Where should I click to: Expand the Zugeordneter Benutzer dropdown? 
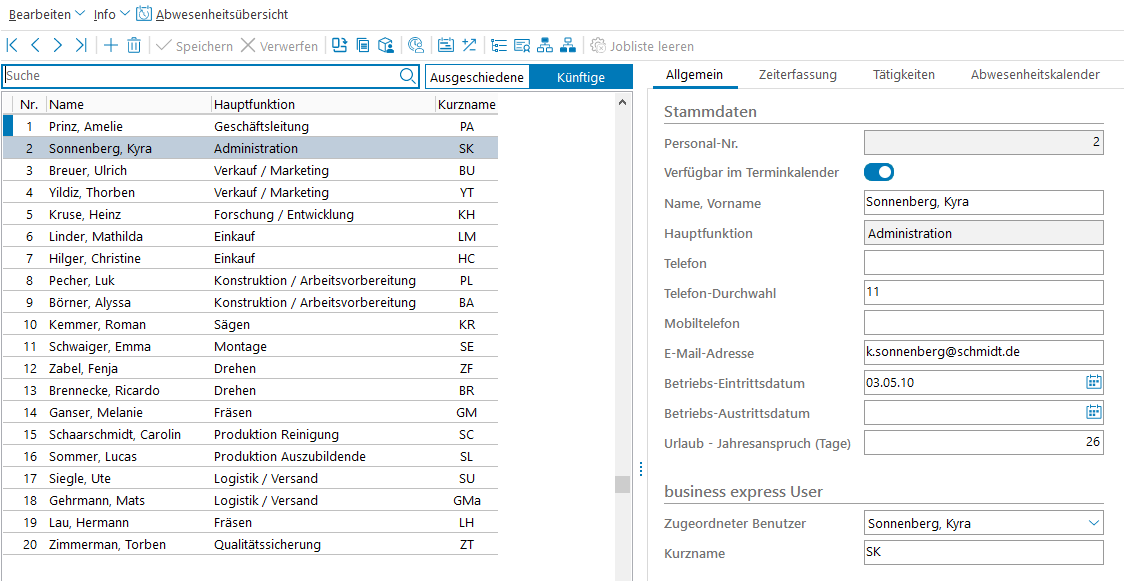point(1091,523)
